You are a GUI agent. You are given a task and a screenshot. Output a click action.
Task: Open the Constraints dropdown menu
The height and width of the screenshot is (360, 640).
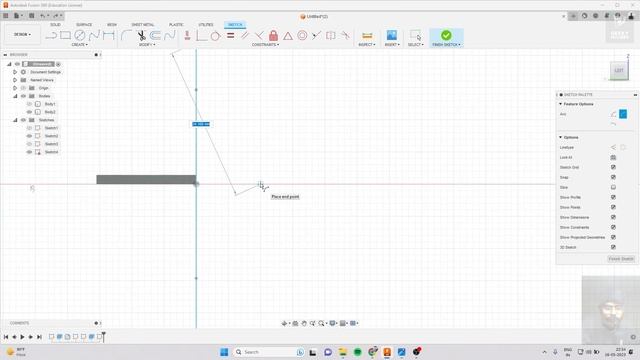[x=265, y=44]
